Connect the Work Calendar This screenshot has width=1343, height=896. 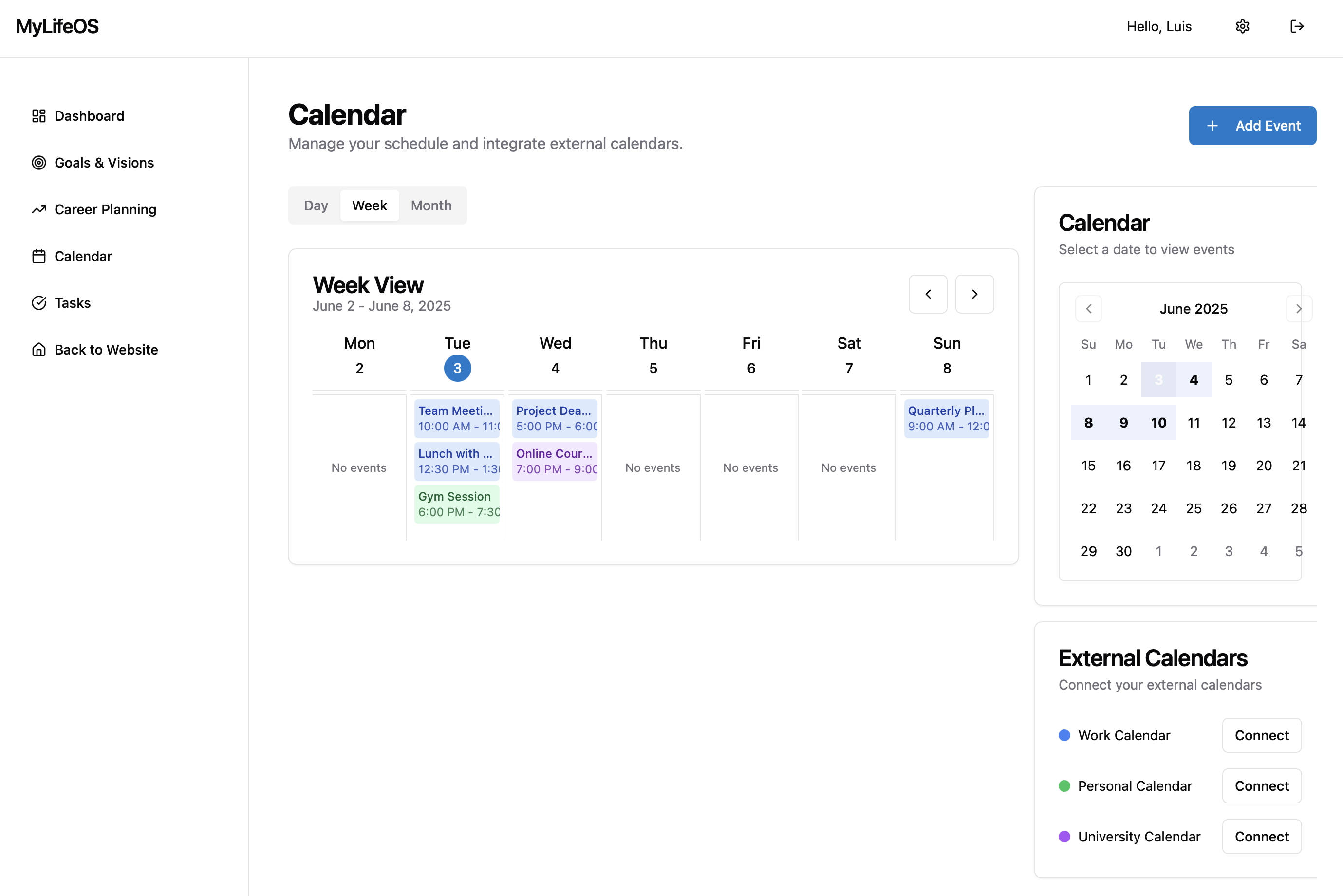[1261, 735]
